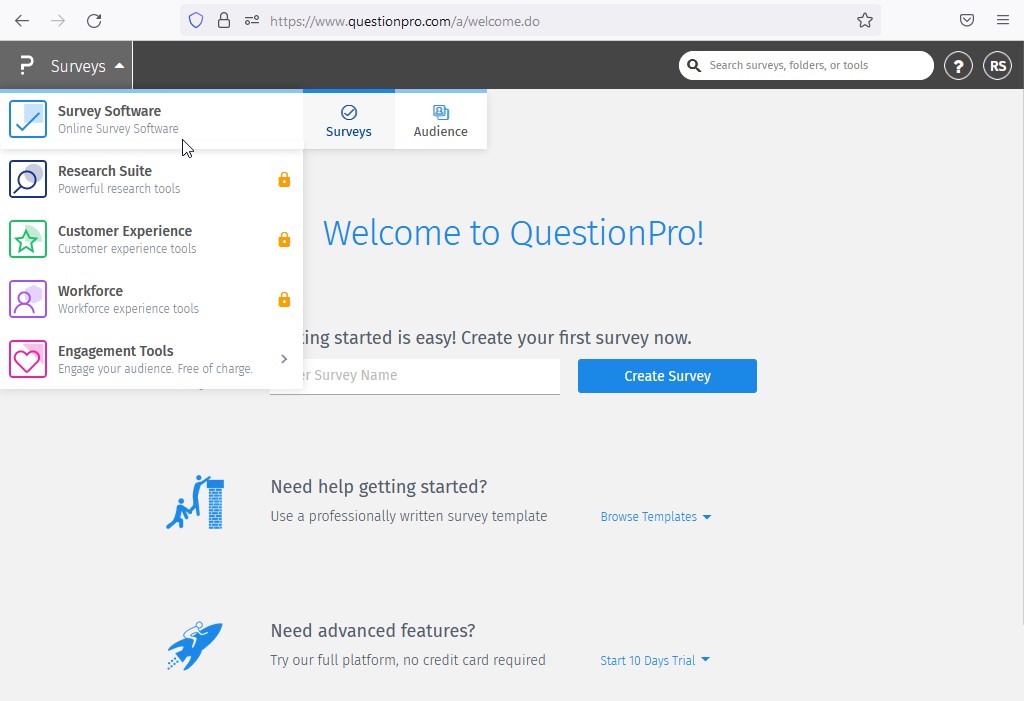Open the browser hamburger menu

(x=1003, y=20)
